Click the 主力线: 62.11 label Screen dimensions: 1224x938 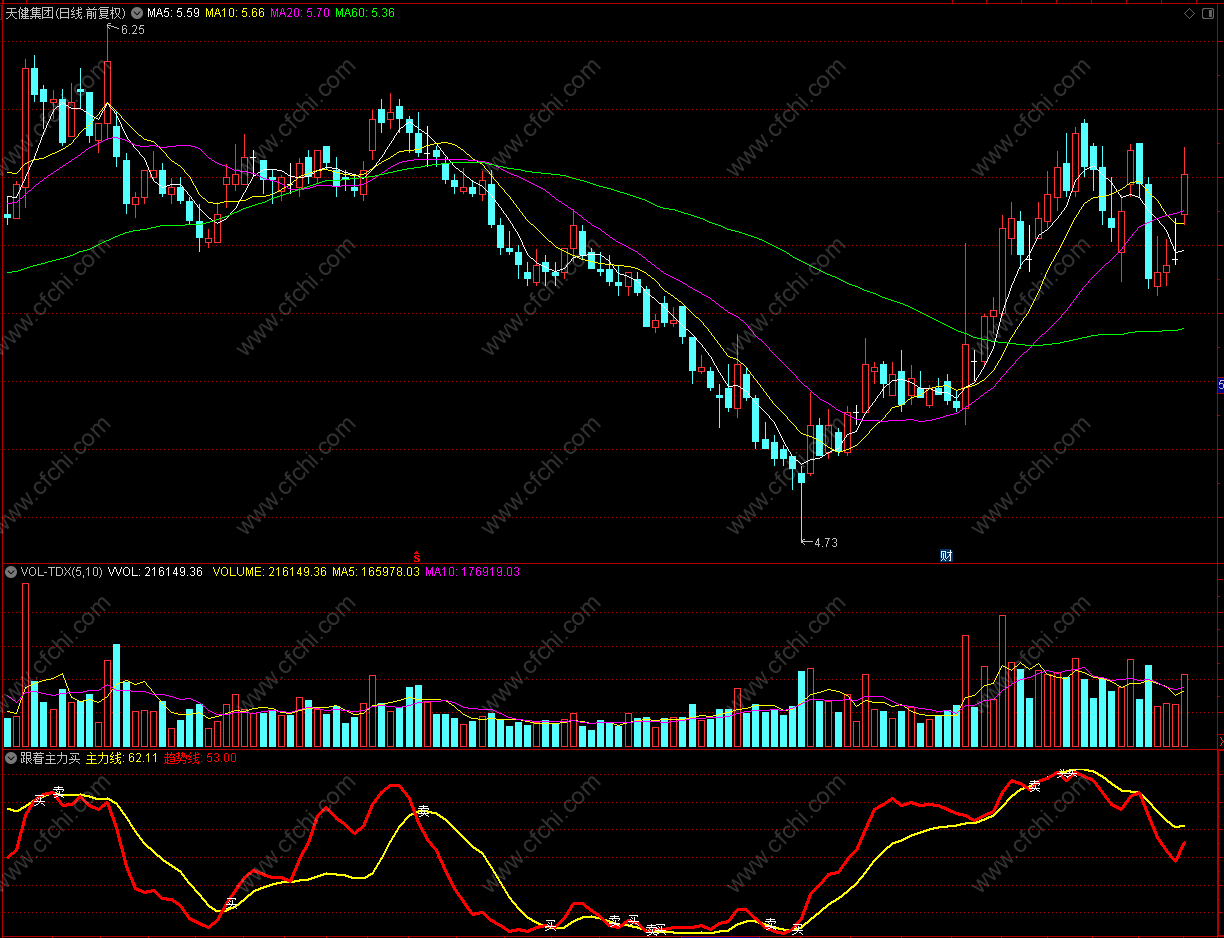pyautogui.click(x=122, y=758)
